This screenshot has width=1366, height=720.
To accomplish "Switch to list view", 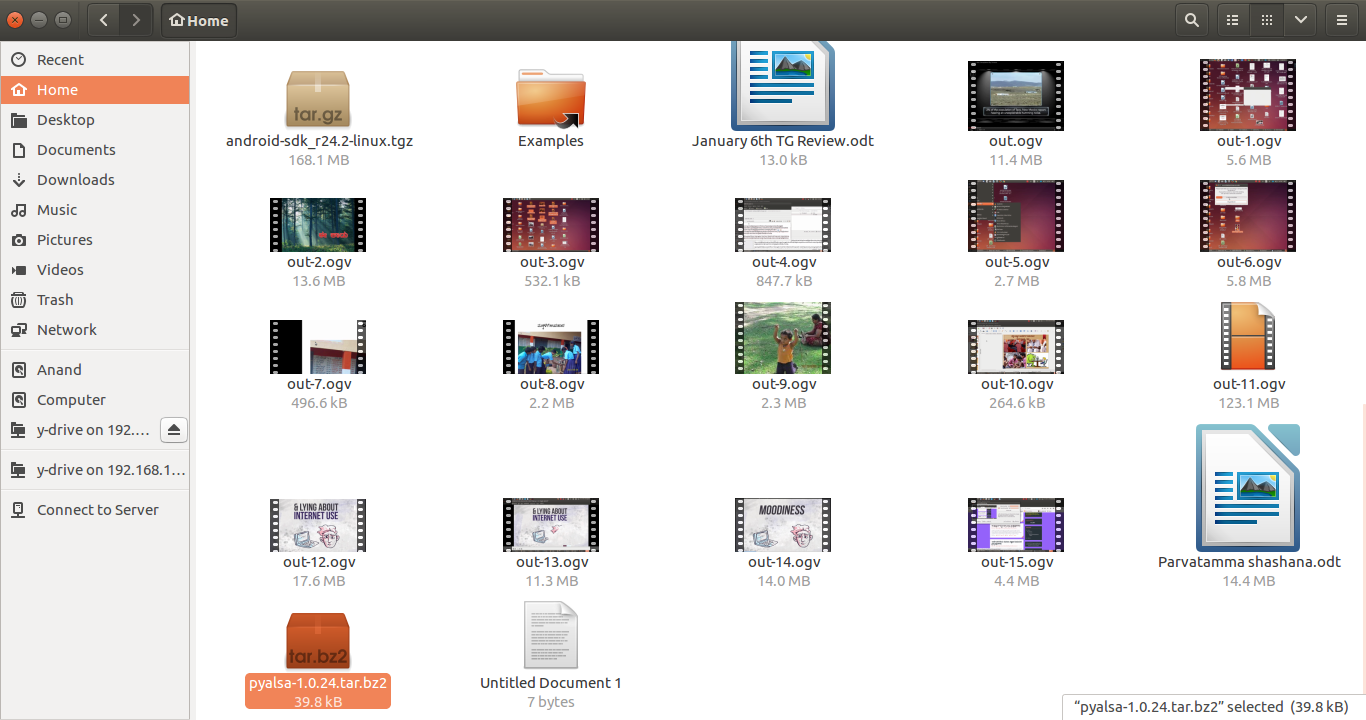I will tap(1233, 20).
